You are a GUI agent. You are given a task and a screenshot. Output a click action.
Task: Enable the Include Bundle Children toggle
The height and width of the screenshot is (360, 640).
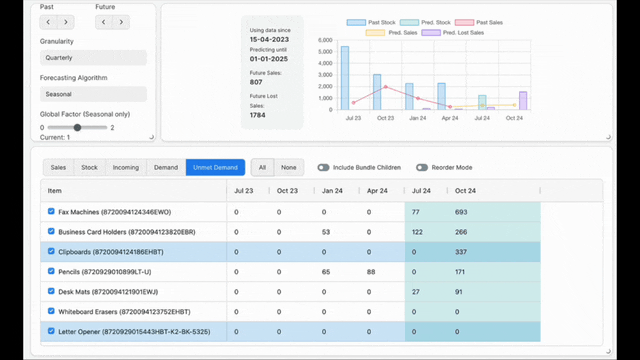click(x=323, y=167)
